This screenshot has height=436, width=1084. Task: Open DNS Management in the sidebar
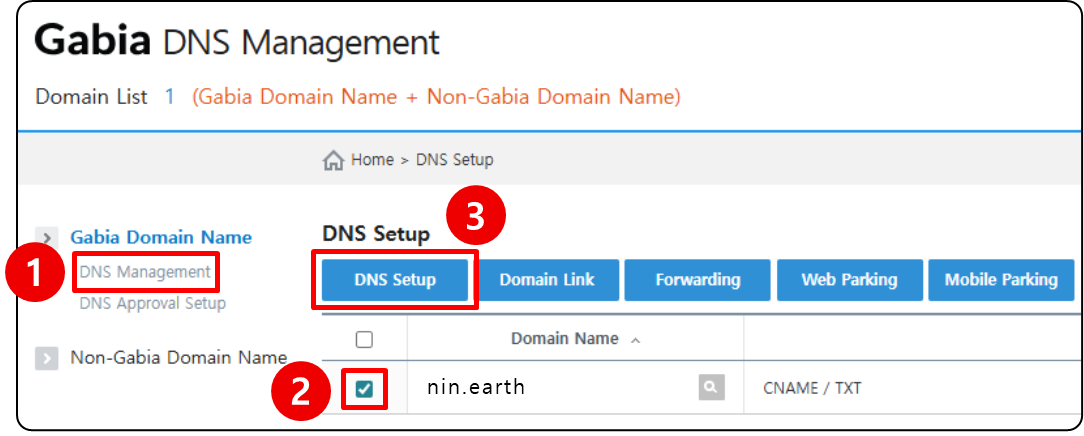point(145,272)
